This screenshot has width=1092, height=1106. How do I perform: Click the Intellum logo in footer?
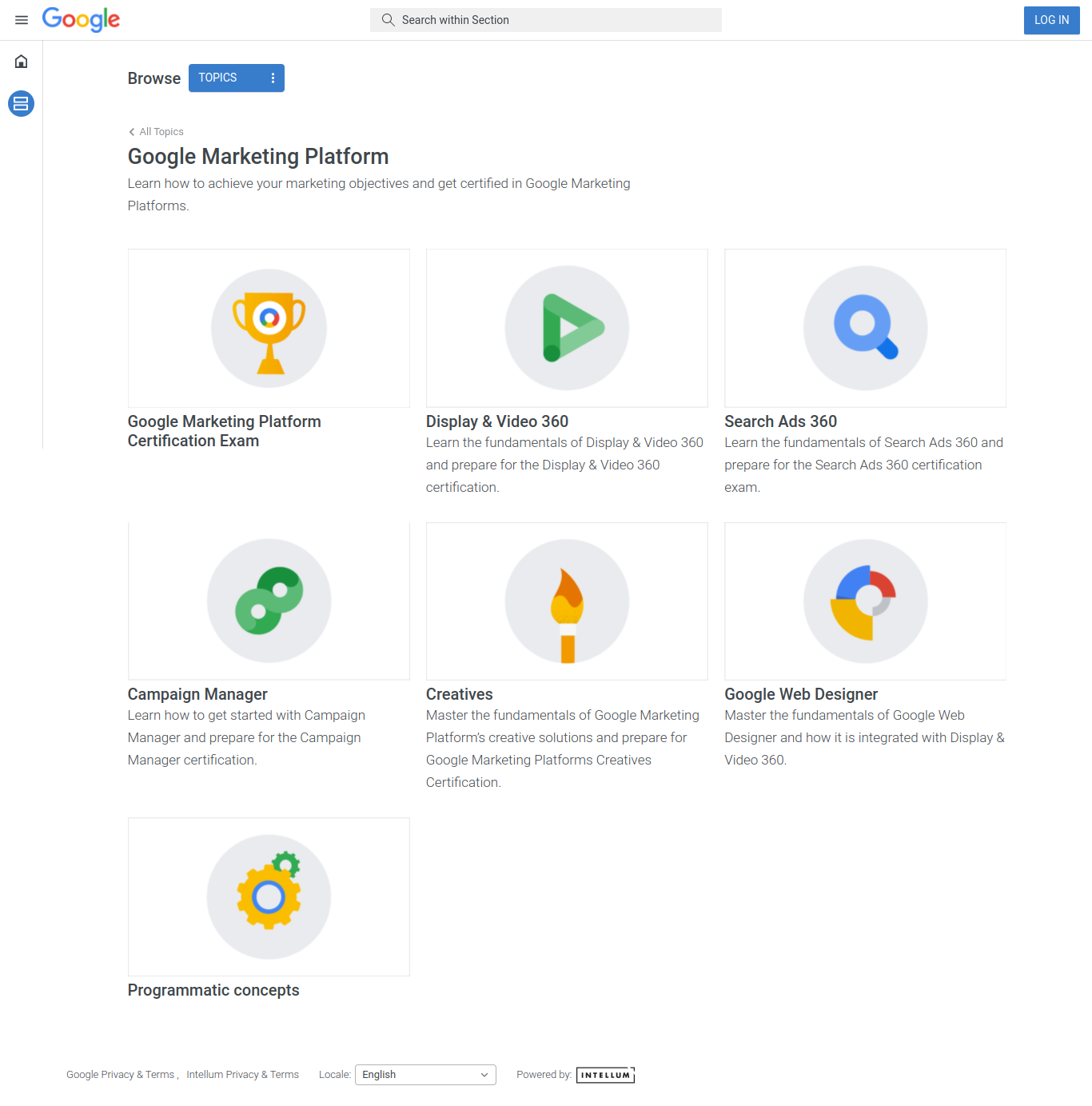click(605, 1075)
